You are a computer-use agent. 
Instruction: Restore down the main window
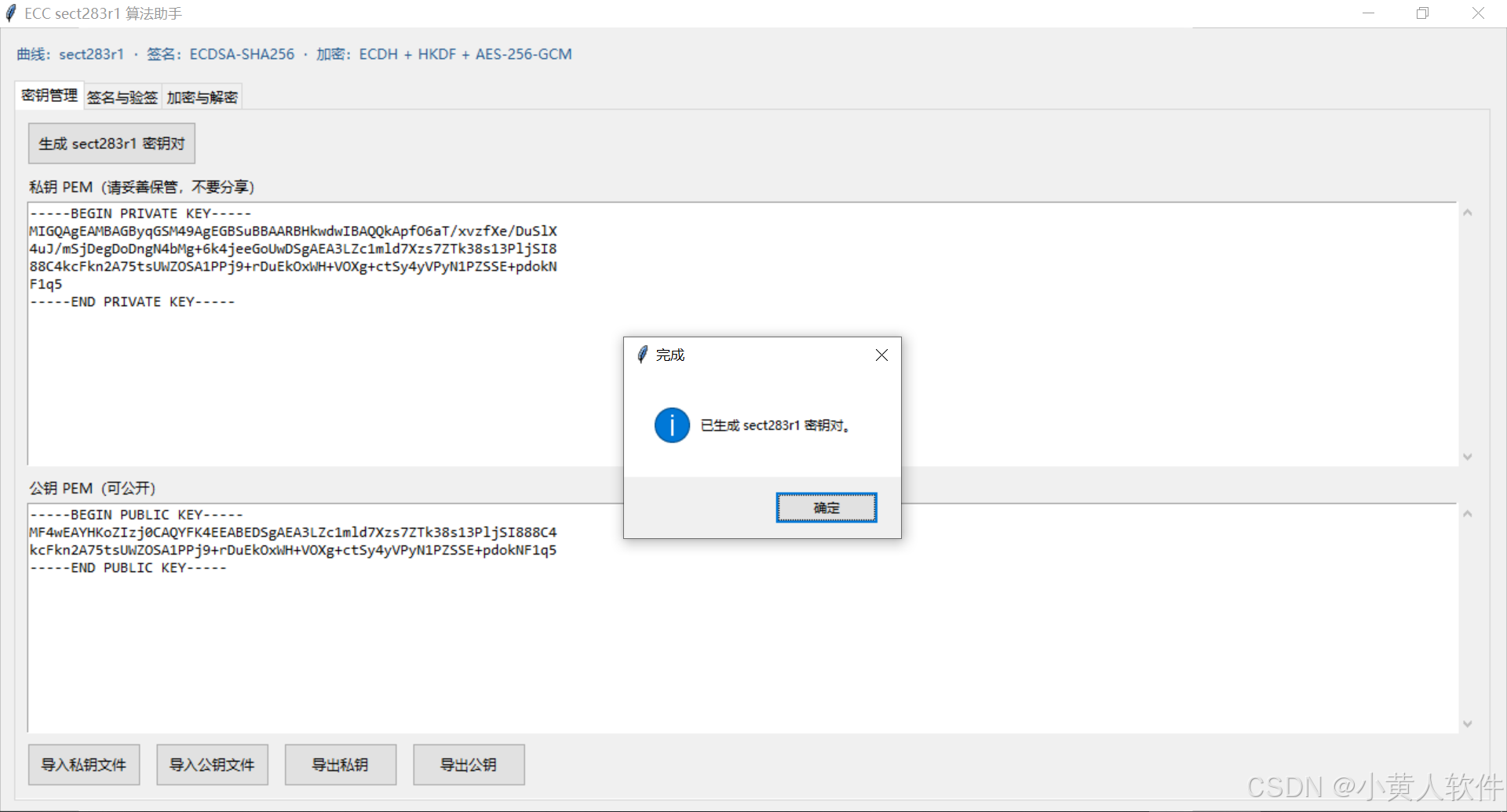point(1422,13)
